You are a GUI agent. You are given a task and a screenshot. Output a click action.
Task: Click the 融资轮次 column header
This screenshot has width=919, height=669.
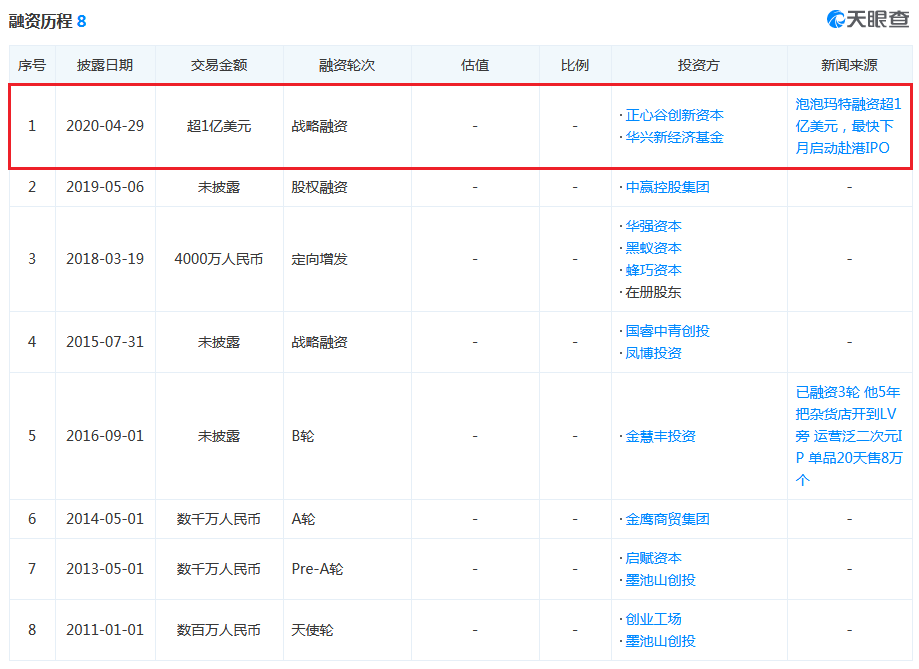click(347, 65)
